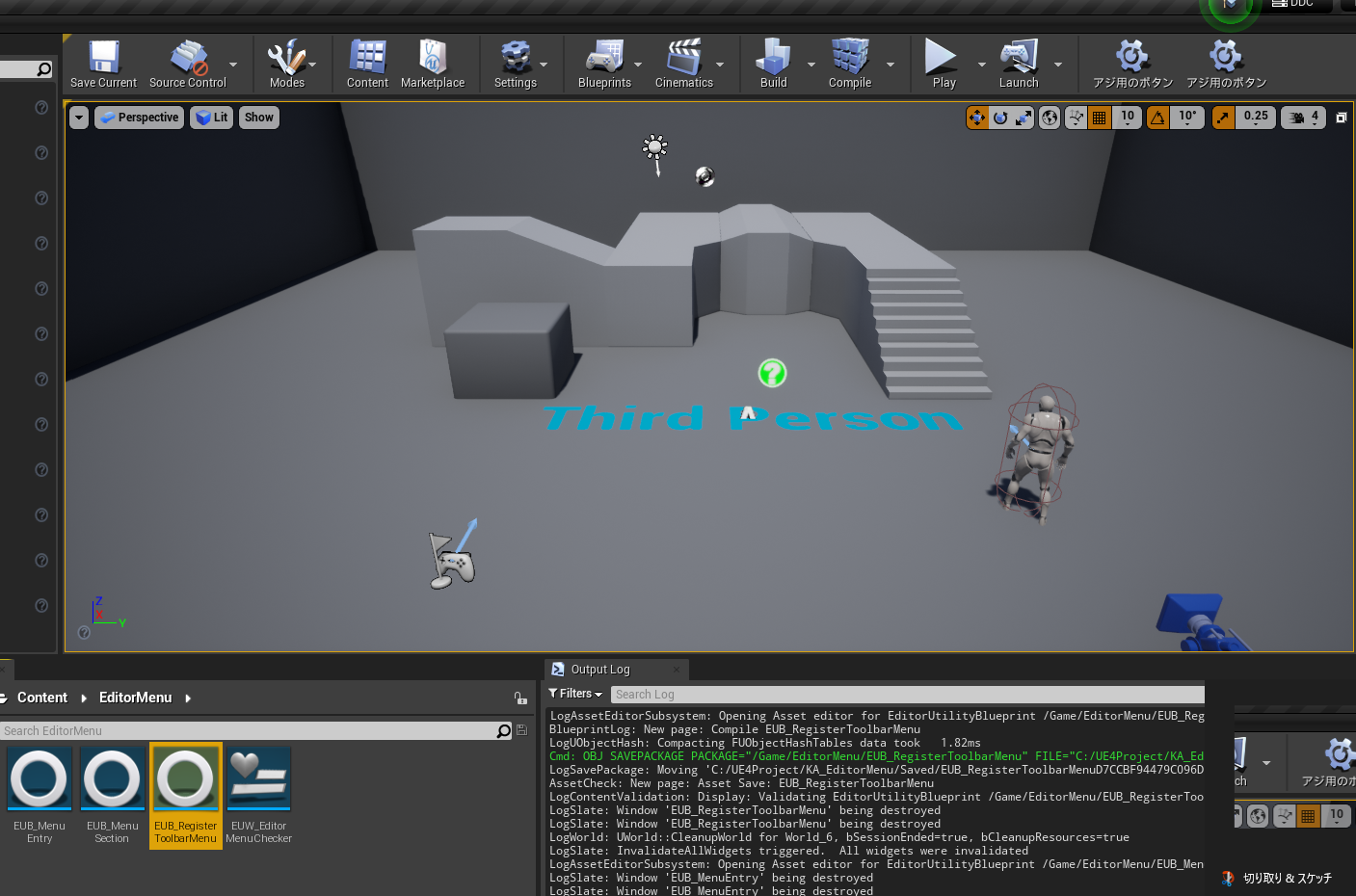The width and height of the screenshot is (1356, 896).
Task: Select the EUB_MenuSection asset
Action: pyautogui.click(x=112, y=796)
